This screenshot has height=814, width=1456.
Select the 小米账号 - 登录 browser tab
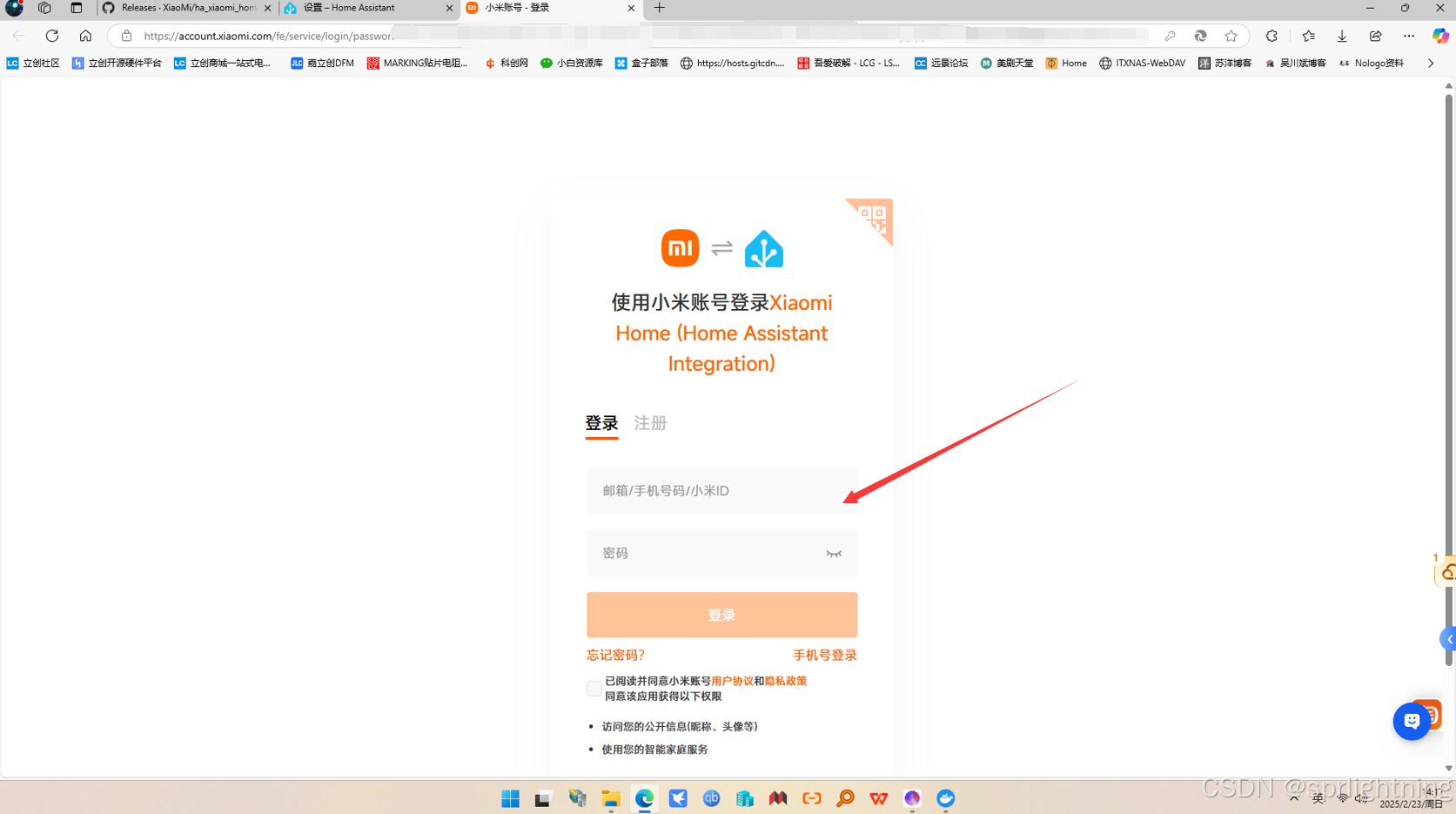[550, 8]
